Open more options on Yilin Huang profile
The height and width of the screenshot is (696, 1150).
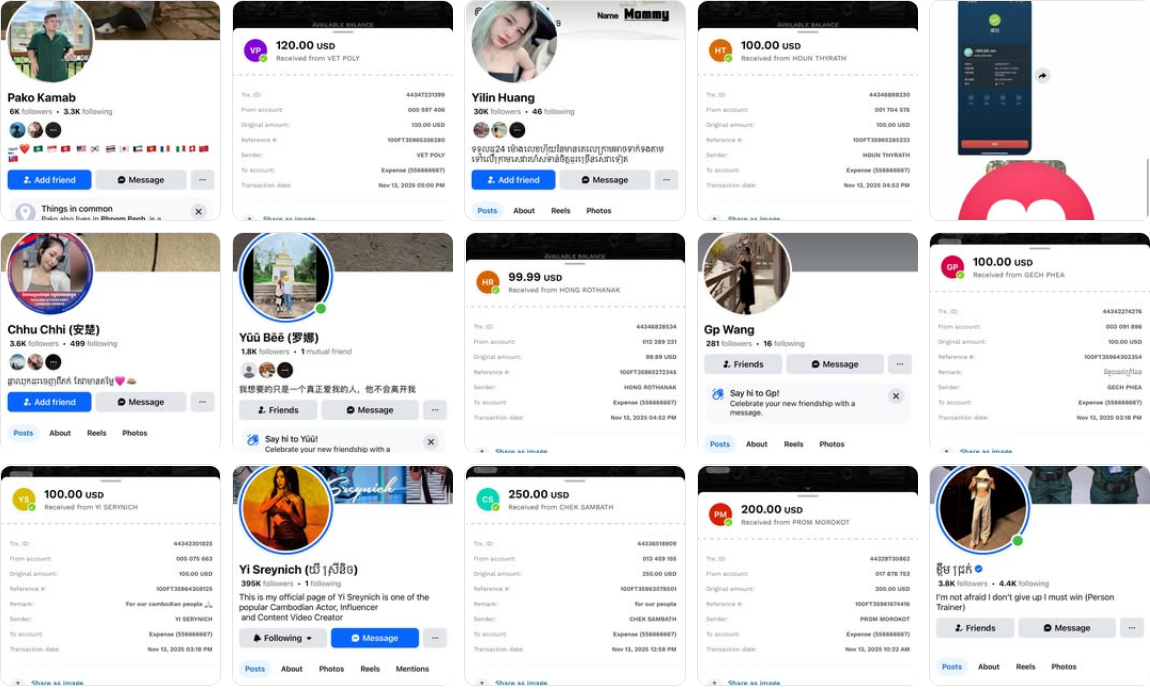pos(667,180)
